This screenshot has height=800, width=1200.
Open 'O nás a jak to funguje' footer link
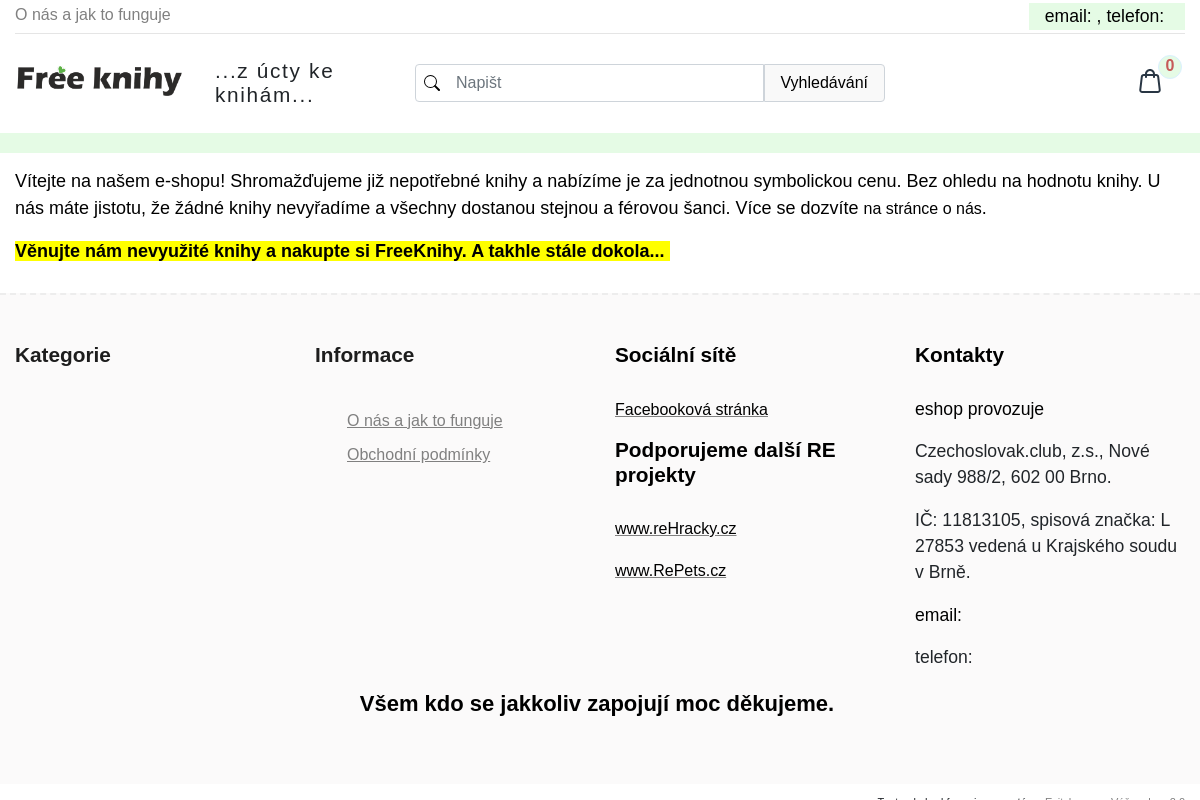[x=424, y=420]
